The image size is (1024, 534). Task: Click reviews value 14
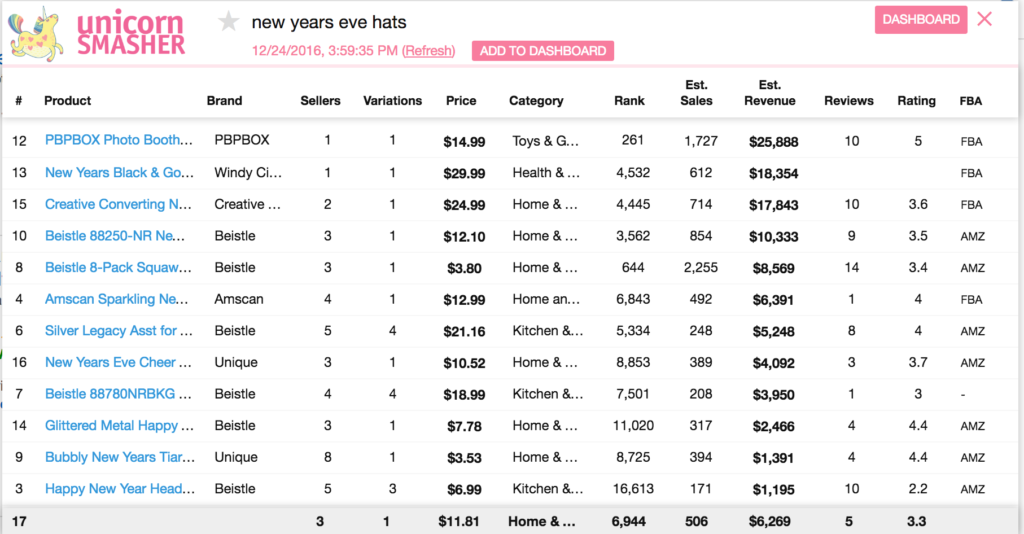(x=852, y=268)
